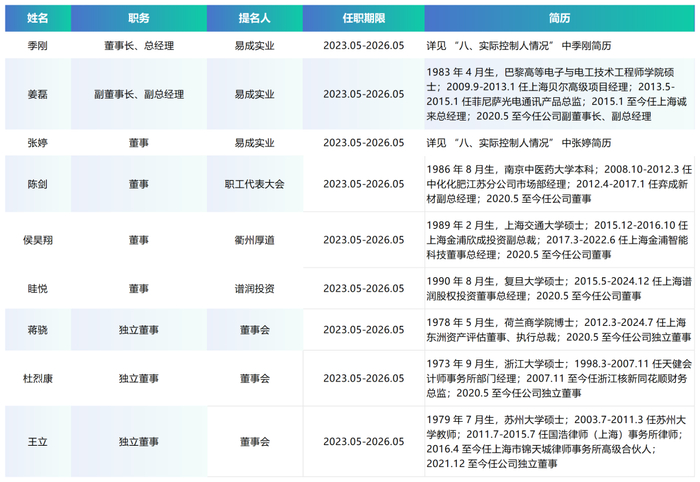Select the name cell 季刚
This screenshot has height=482, width=700.
(38, 46)
